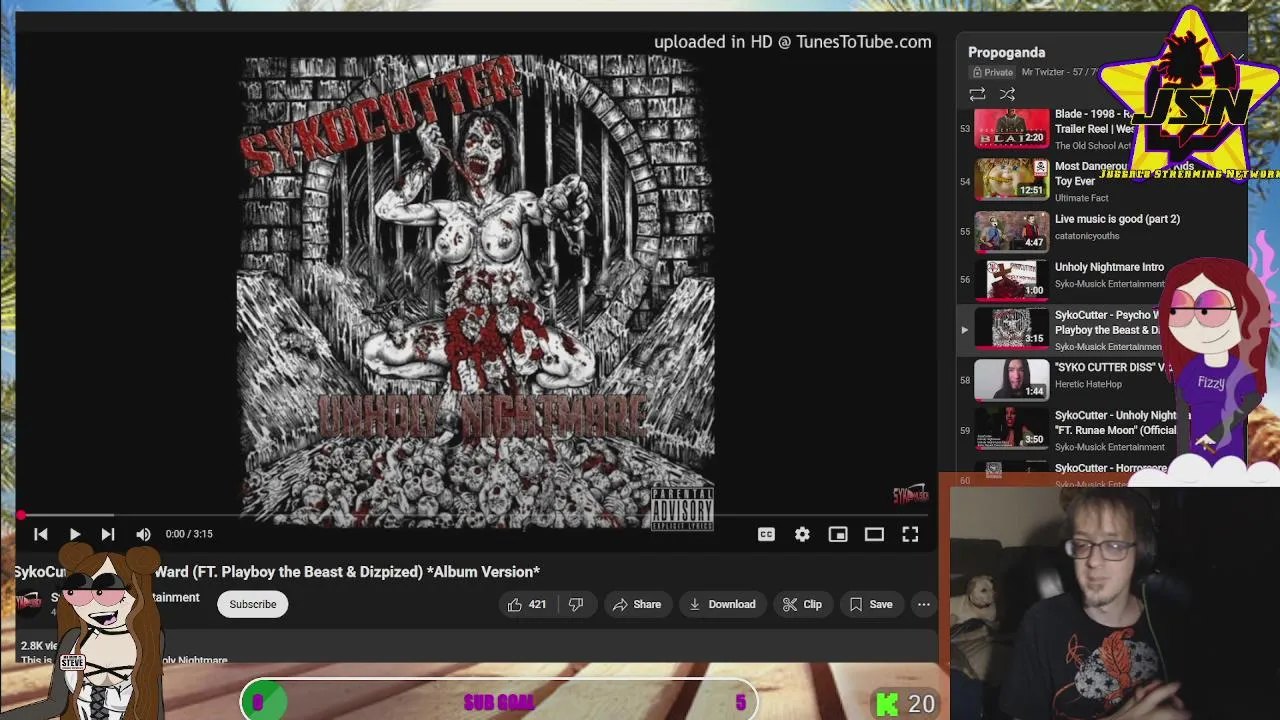Click the Propoganda playlist title

coord(1006,52)
